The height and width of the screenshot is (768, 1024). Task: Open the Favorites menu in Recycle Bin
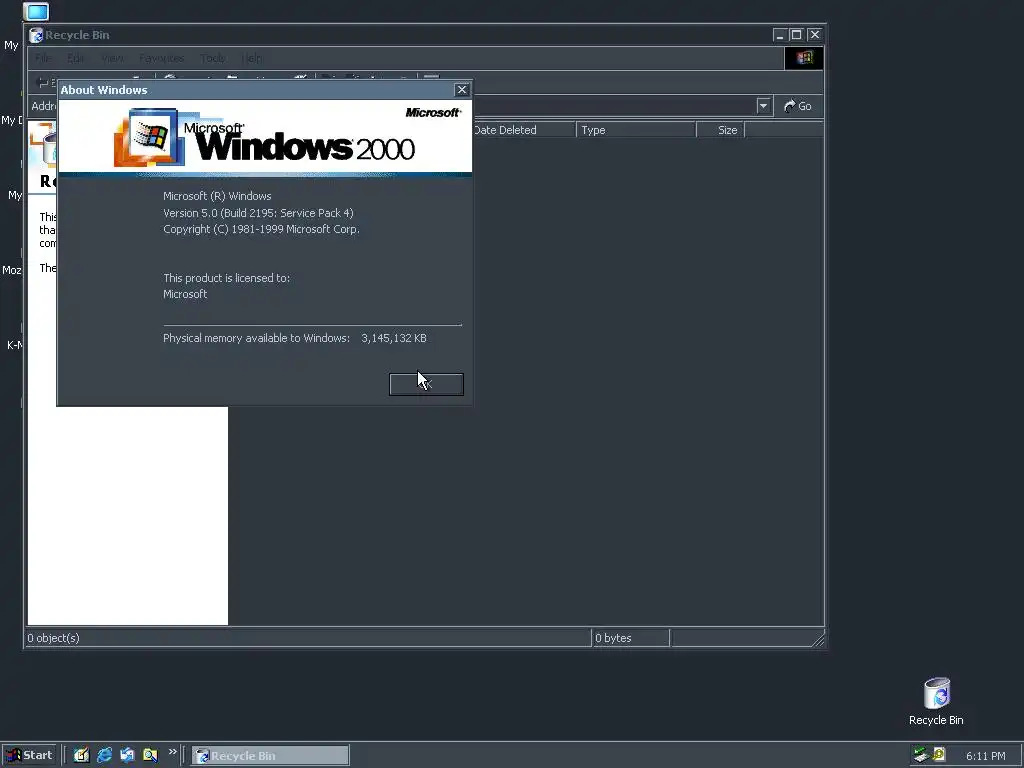pyautogui.click(x=161, y=58)
